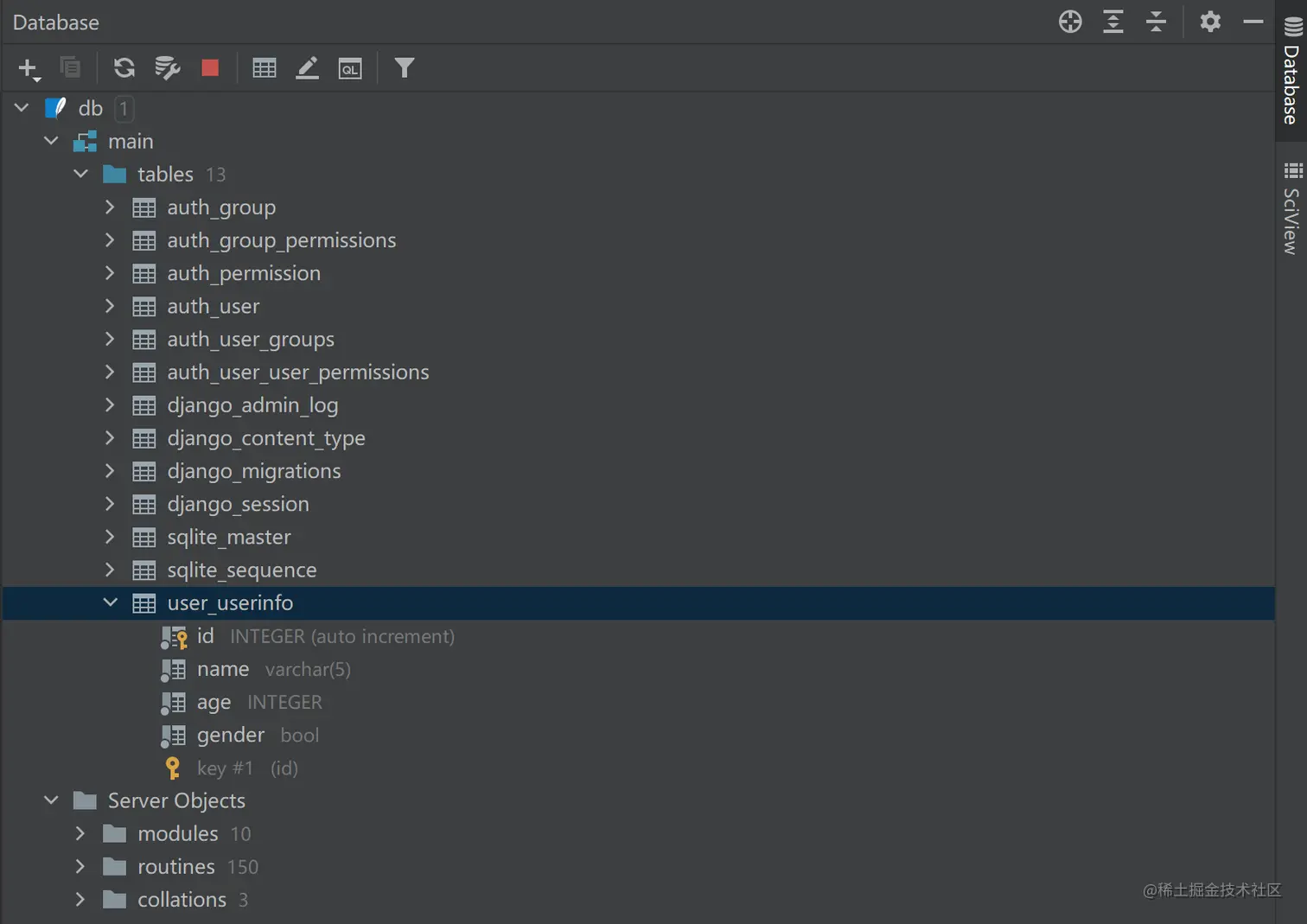Select the auth_permission table

(244, 273)
